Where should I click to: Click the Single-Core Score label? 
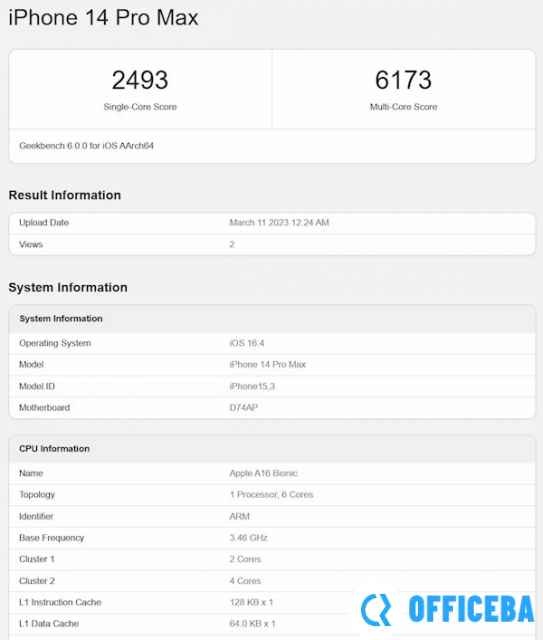(x=140, y=107)
